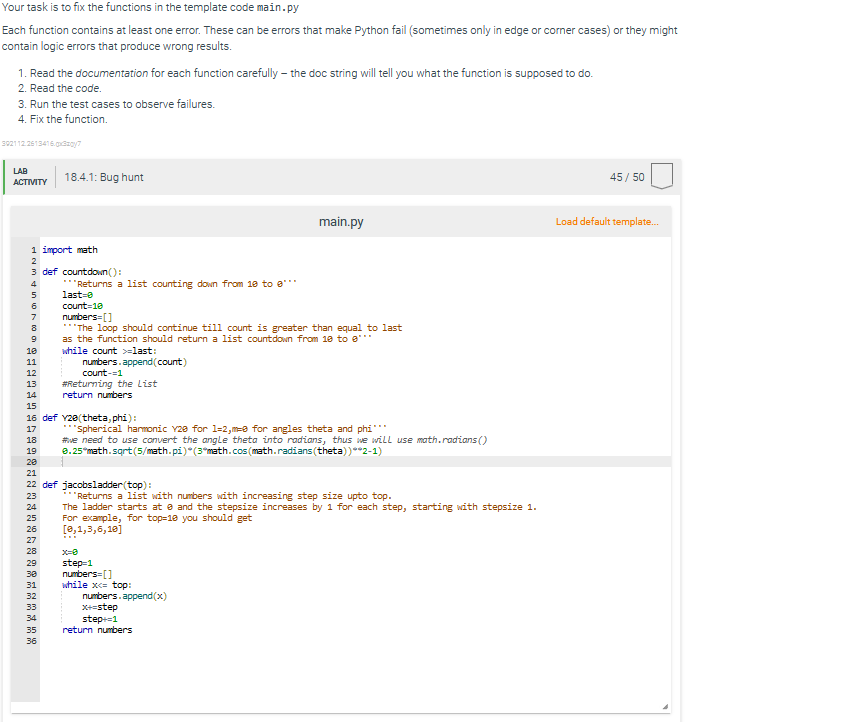This screenshot has height=722, width=856.
Task: Click the main.py file title
Action: (341, 222)
